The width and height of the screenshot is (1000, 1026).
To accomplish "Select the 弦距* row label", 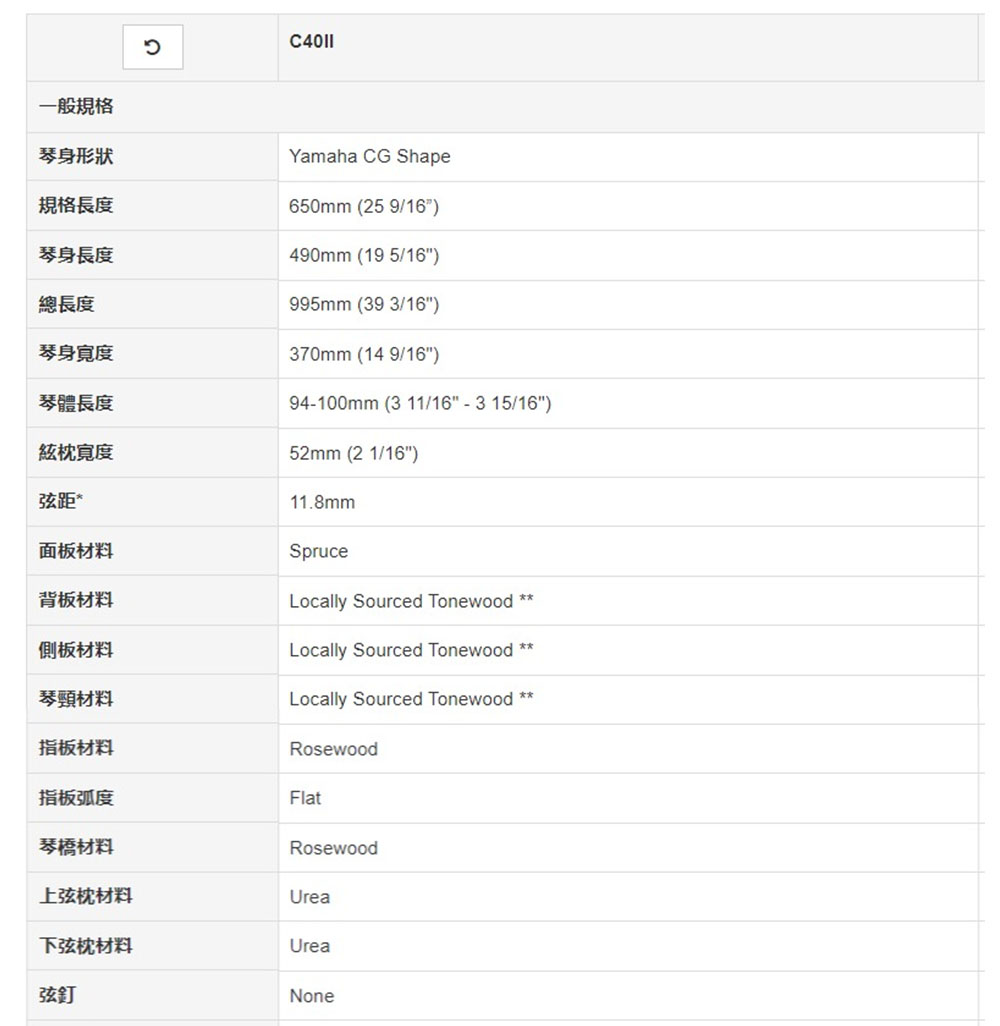I will tap(62, 502).
